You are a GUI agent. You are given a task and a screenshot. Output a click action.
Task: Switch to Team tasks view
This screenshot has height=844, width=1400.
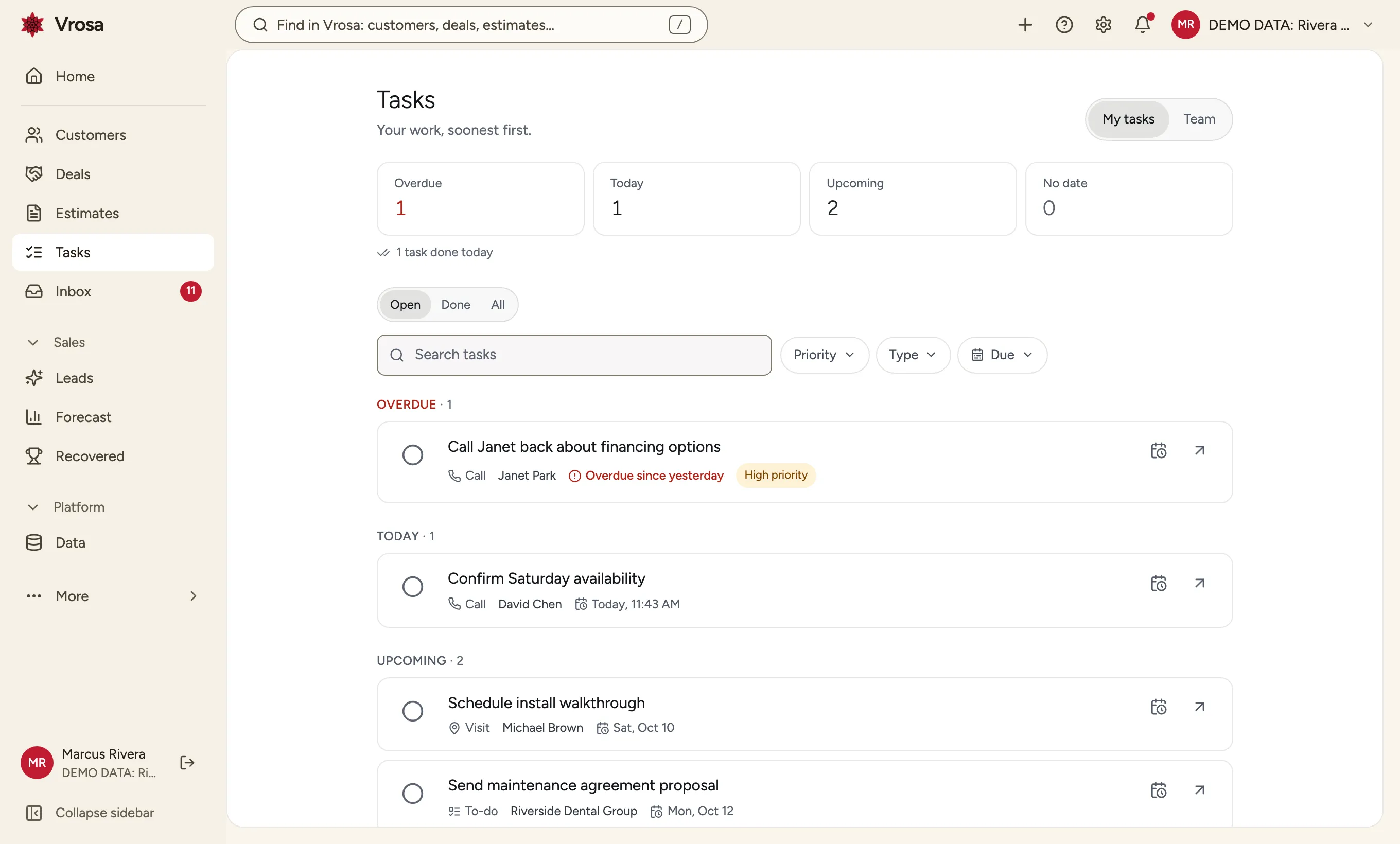point(1199,119)
